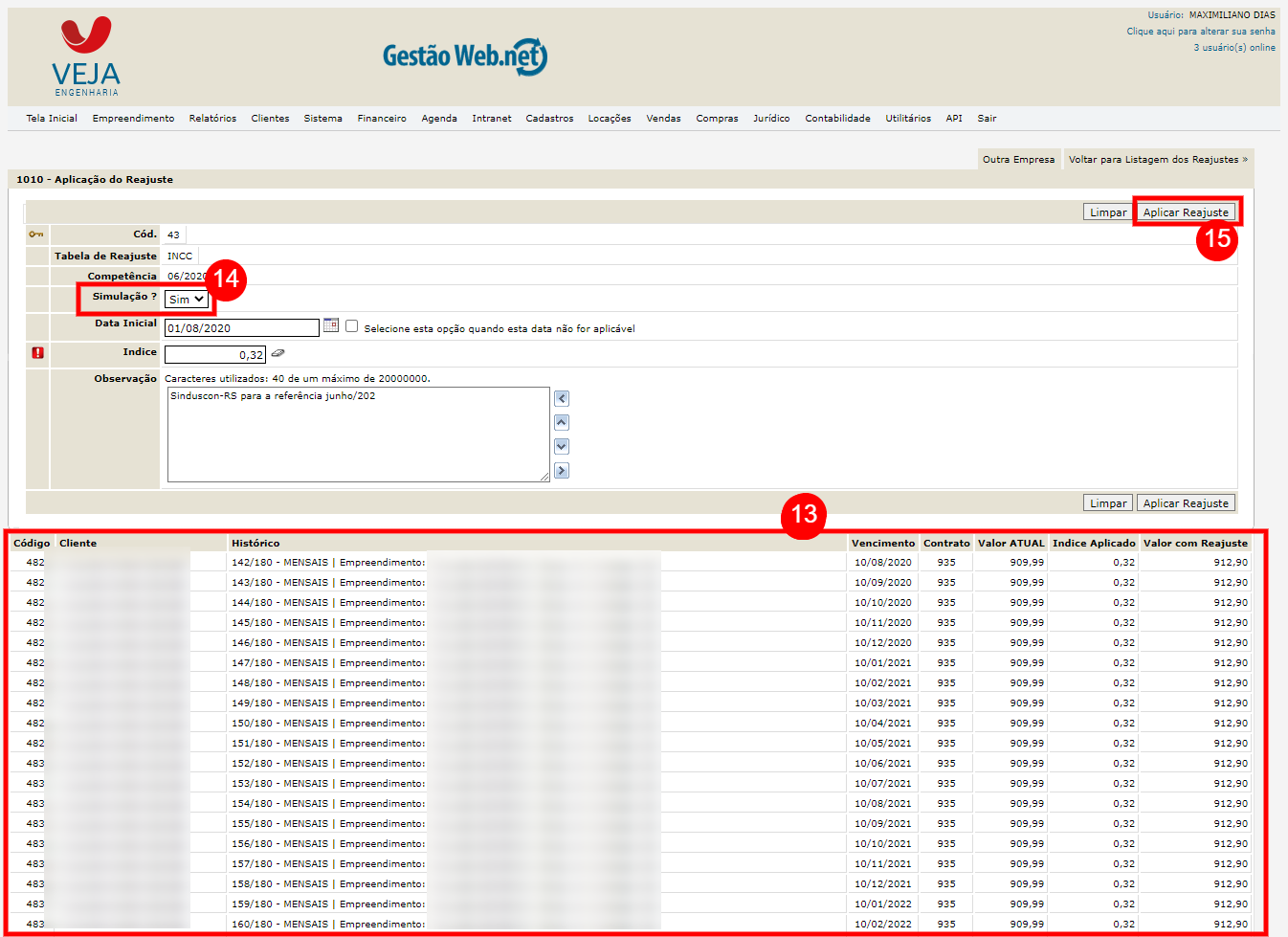Viewport: 1288px width, 937px height.
Task: Click the right arrow beside Observação box
Action: pos(562,470)
